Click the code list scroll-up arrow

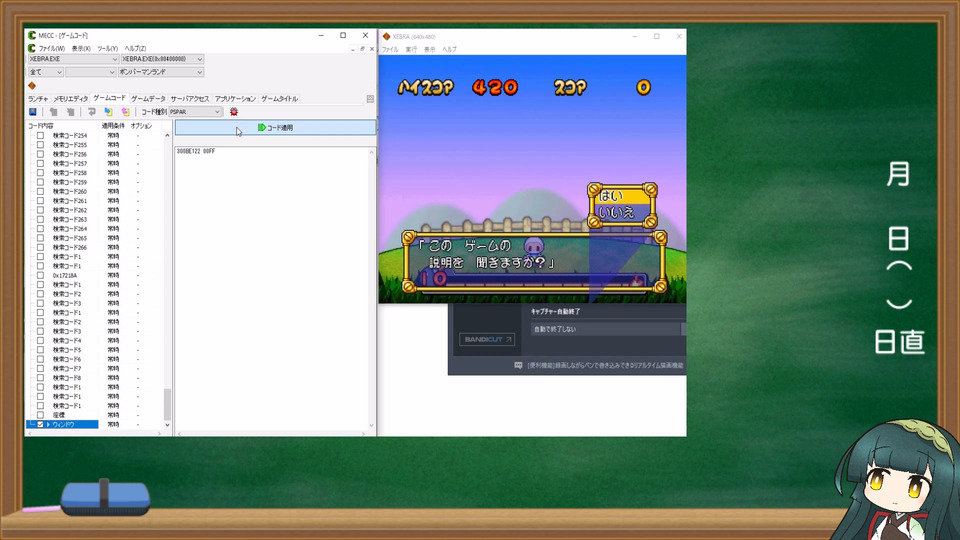click(167, 135)
